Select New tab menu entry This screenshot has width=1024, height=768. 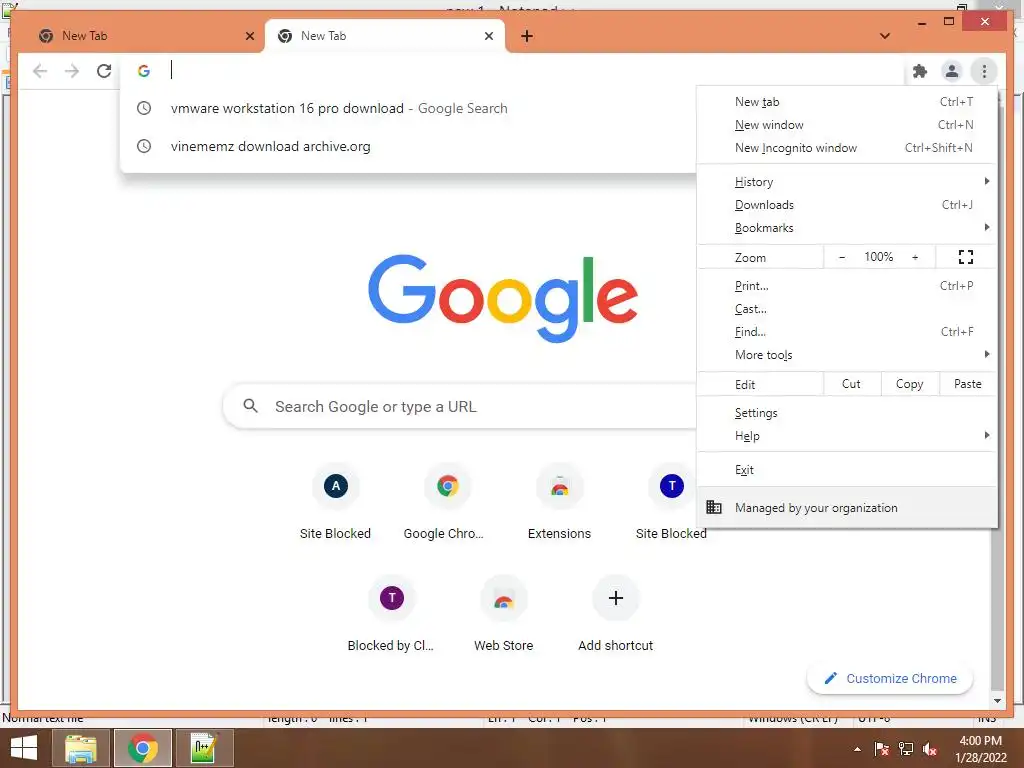tap(847, 102)
